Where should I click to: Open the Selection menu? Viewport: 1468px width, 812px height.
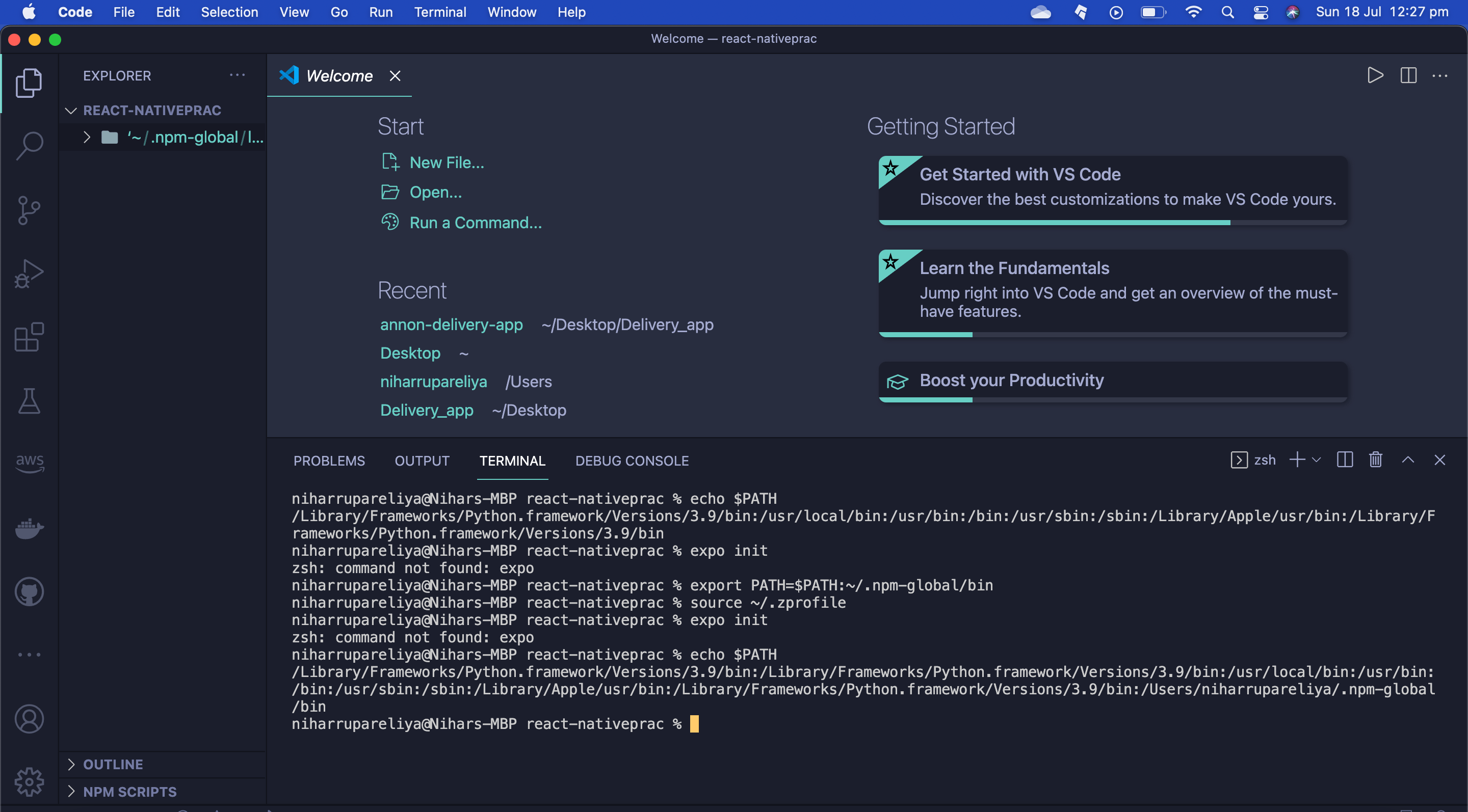229,12
